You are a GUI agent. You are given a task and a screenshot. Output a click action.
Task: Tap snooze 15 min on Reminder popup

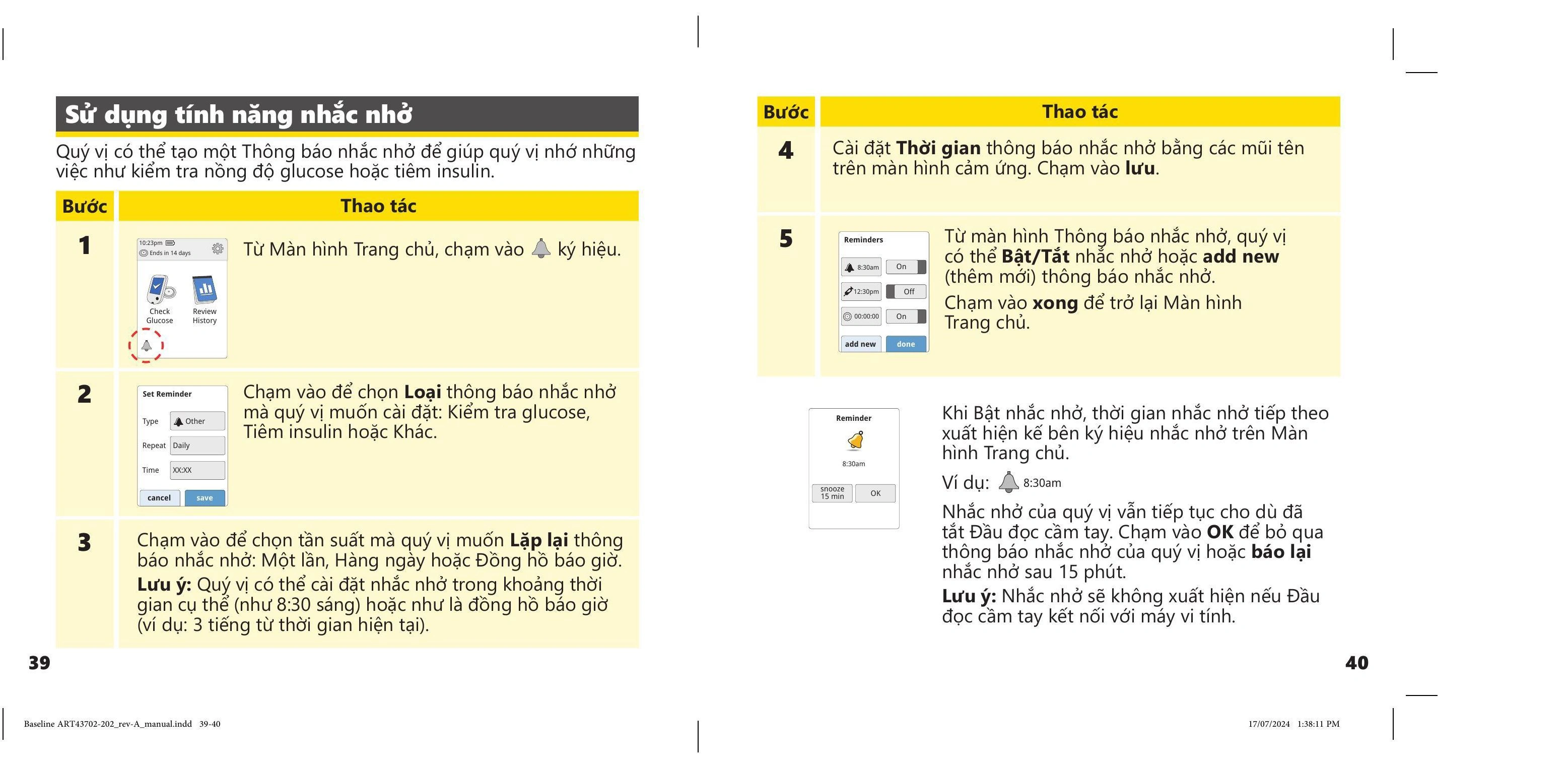tap(832, 493)
